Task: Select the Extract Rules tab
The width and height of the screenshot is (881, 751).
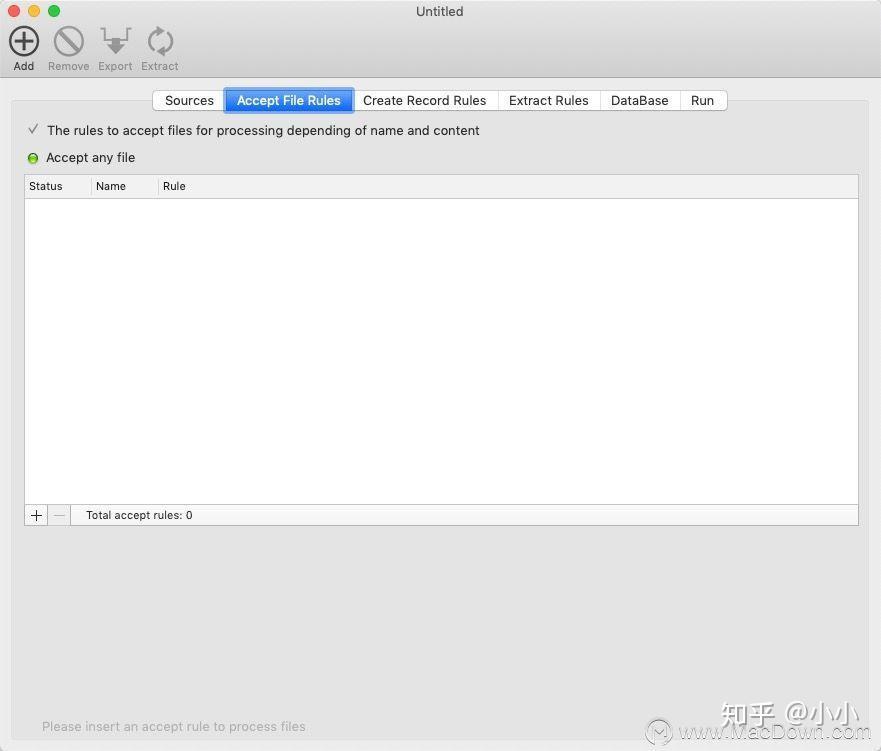Action: 548,100
